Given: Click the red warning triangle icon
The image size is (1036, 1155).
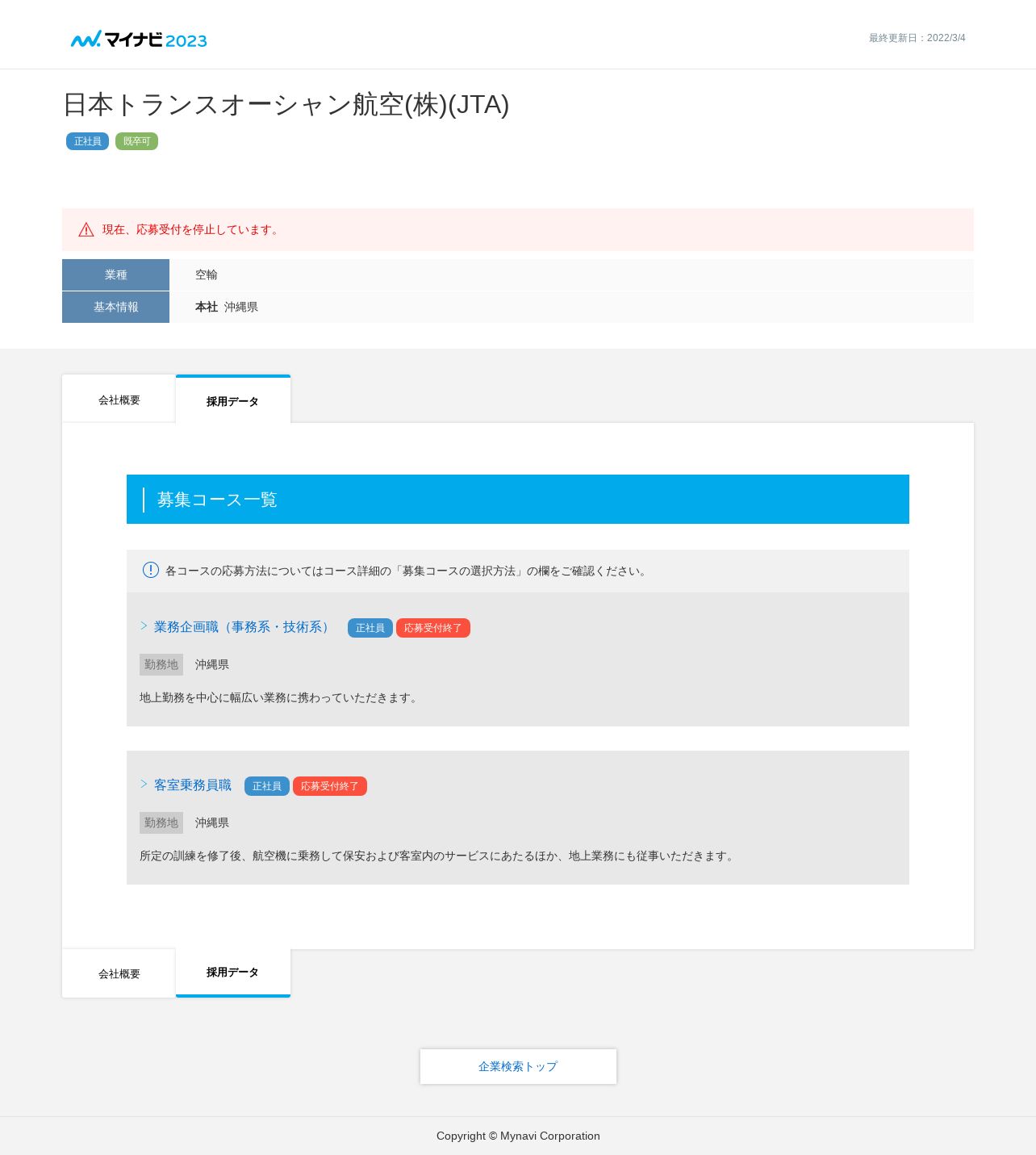Looking at the screenshot, I should click(86, 230).
